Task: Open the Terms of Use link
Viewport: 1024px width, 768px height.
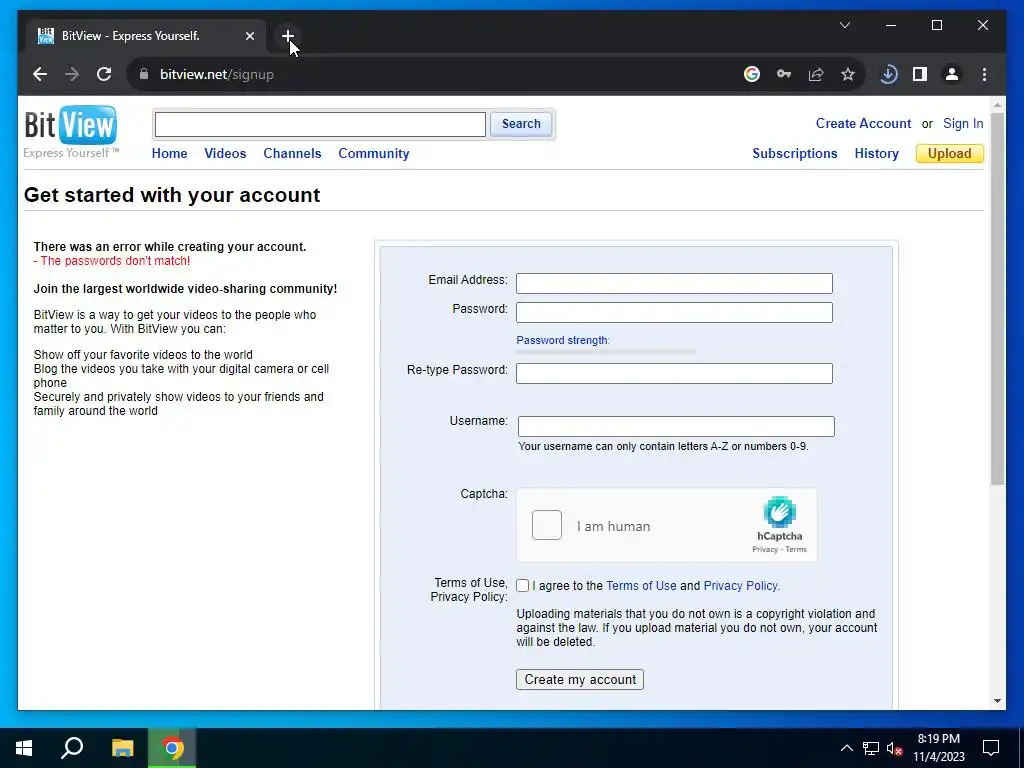Action: 641,586
